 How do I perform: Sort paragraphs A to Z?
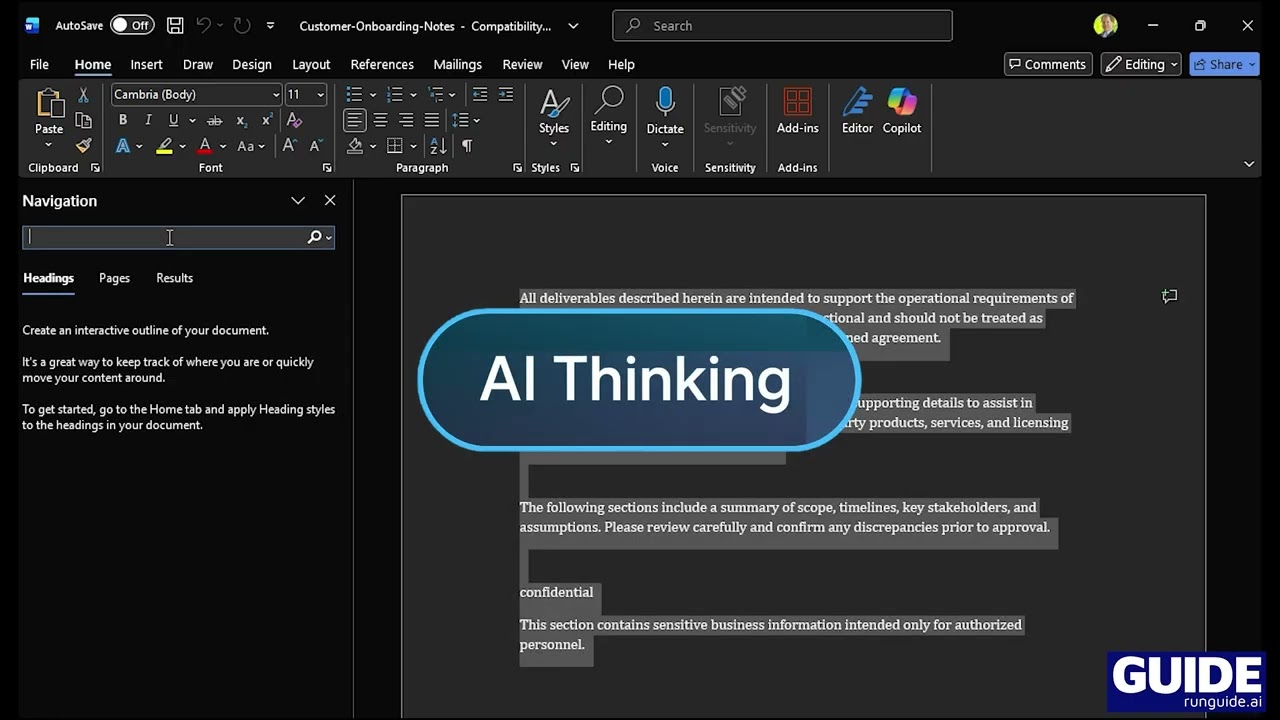[x=438, y=146]
